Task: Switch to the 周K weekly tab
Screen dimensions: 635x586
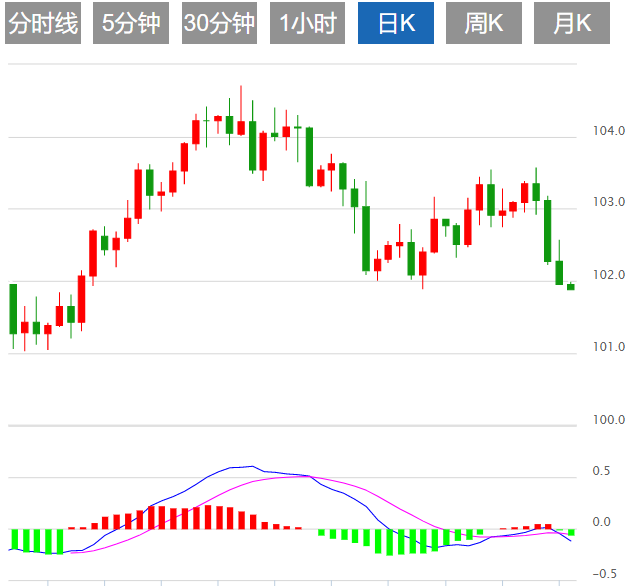Action: pos(484,23)
